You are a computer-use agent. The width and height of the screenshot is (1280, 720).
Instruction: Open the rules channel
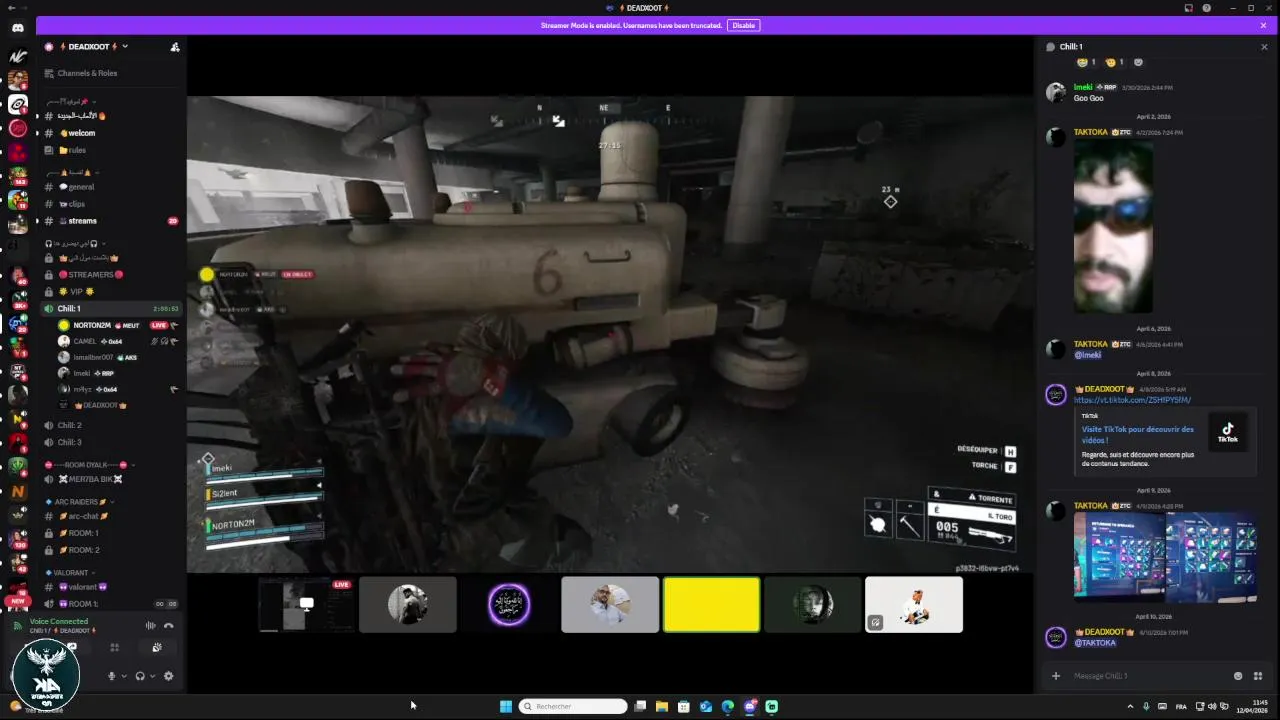(x=110, y=150)
